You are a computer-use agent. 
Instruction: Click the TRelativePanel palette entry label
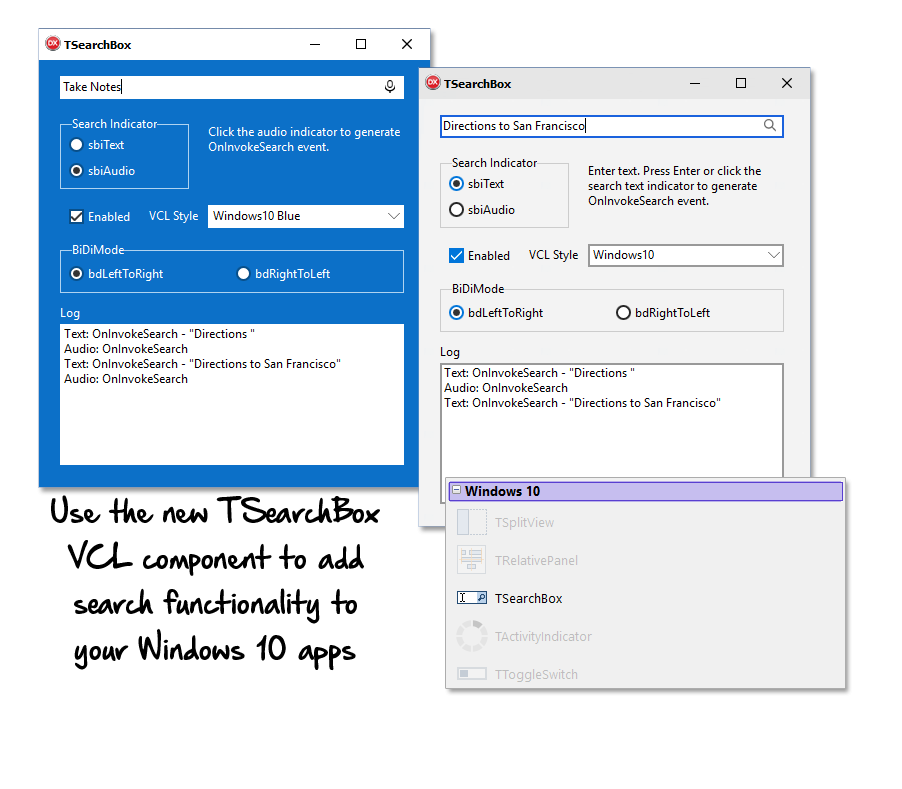(536, 561)
